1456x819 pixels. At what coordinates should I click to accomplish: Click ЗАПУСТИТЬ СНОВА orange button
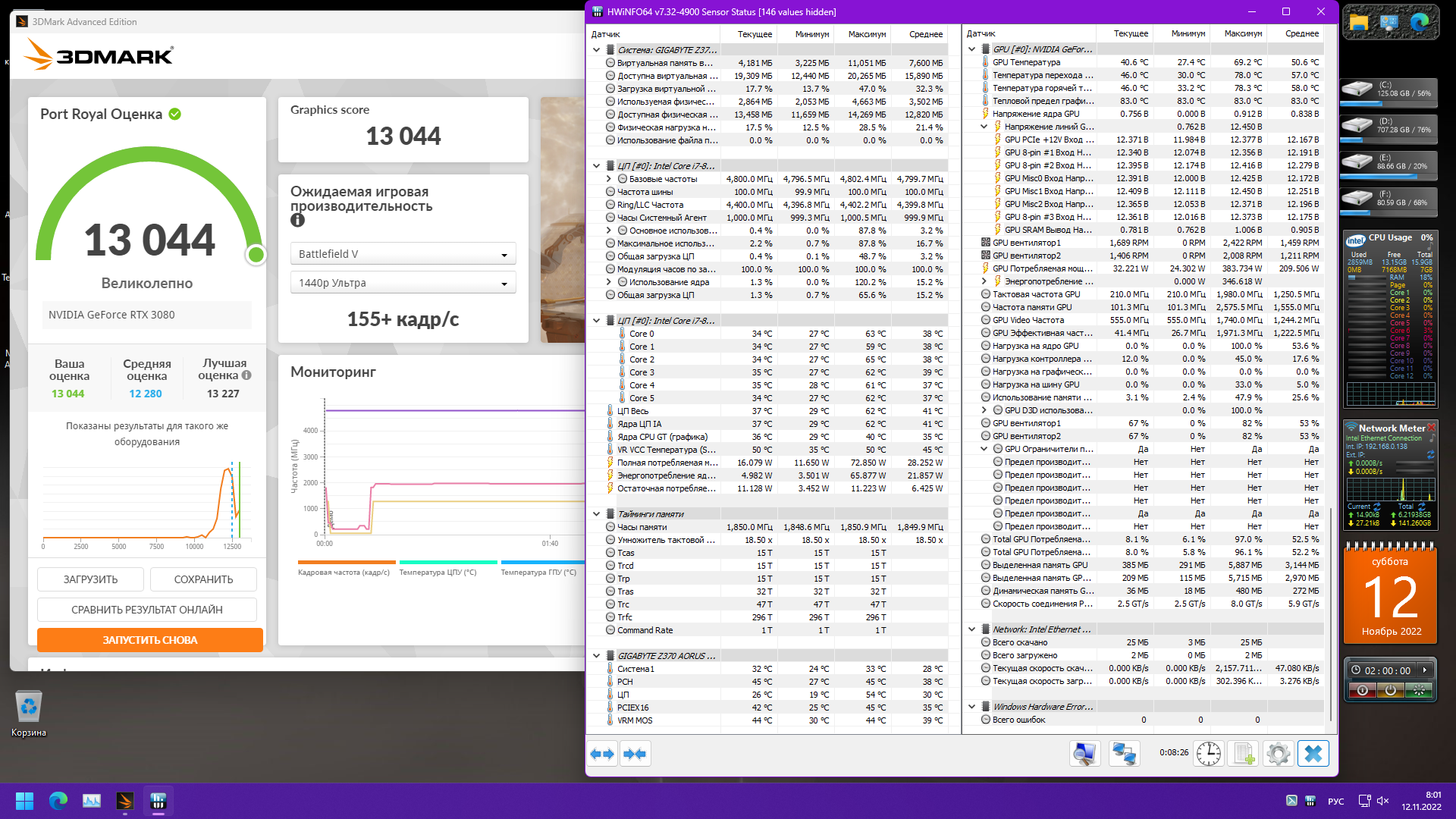pyautogui.click(x=149, y=640)
